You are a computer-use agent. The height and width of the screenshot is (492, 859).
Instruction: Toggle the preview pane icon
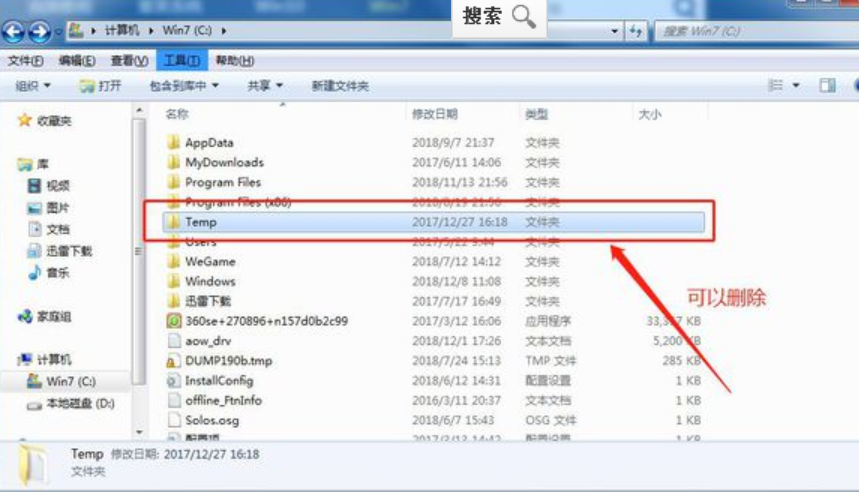click(x=827, y=85)
